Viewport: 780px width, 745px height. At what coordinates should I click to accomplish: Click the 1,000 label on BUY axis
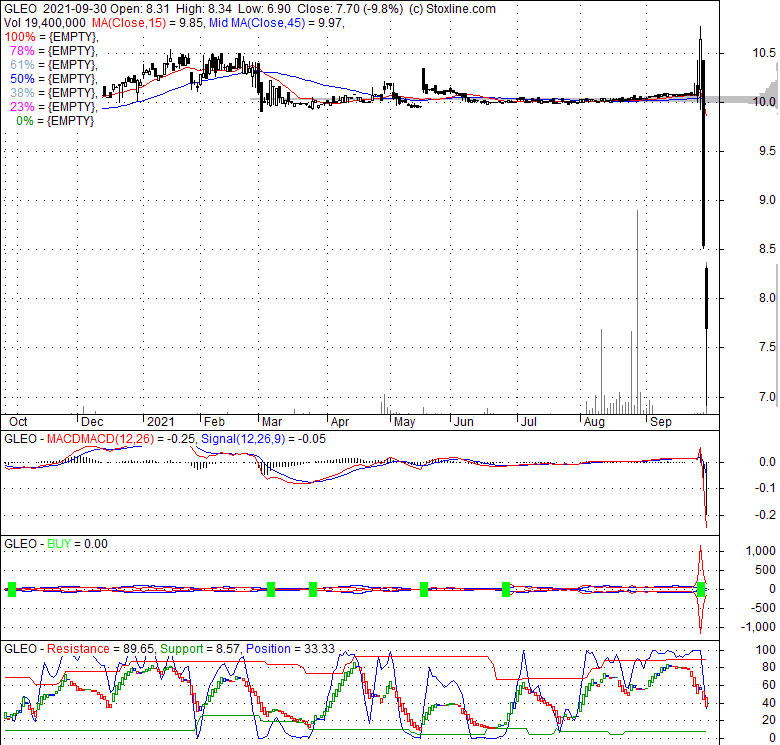761,551
